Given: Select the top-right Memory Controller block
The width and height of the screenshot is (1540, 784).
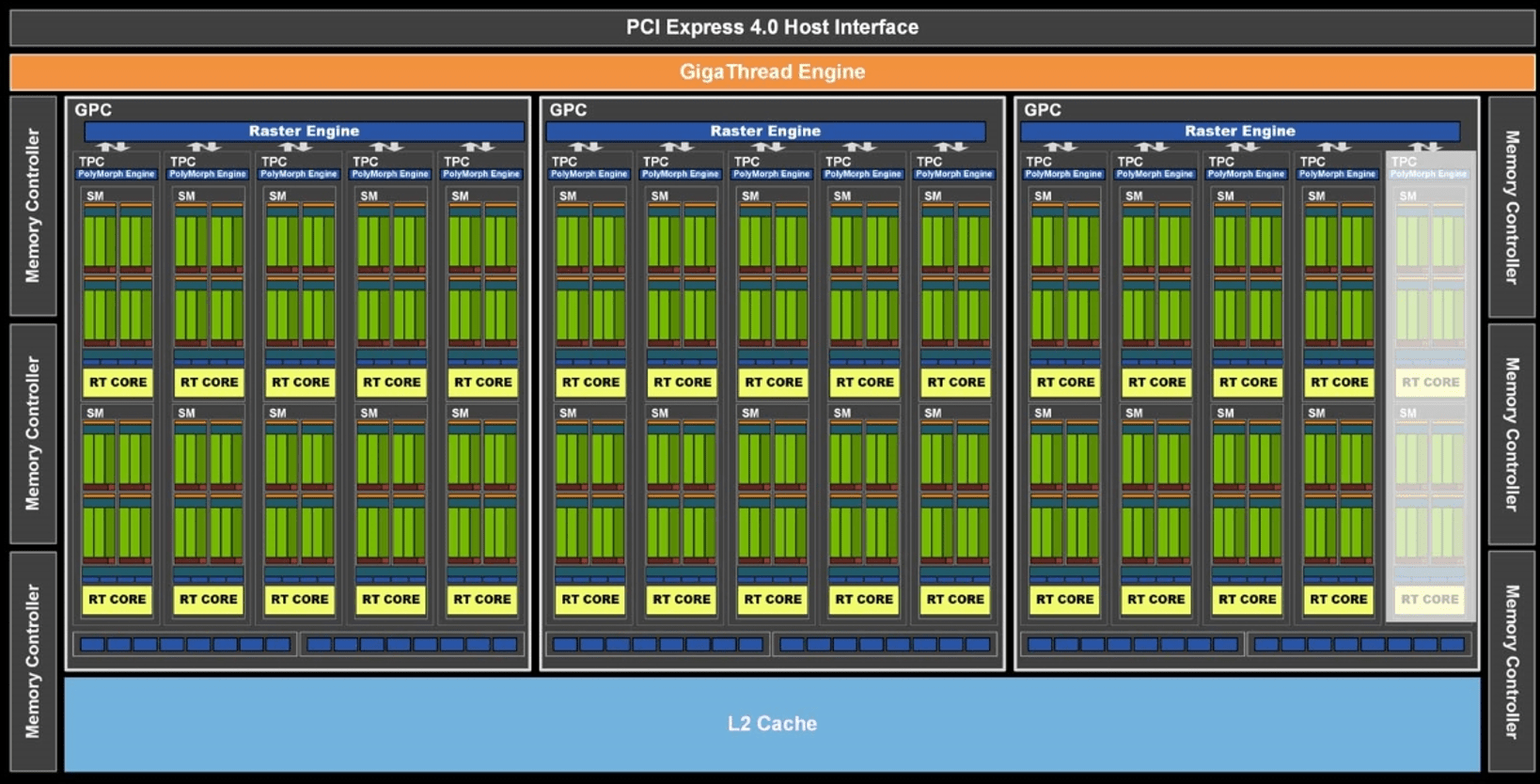Looking at the screenshot, I should [x=1512, y=206].
